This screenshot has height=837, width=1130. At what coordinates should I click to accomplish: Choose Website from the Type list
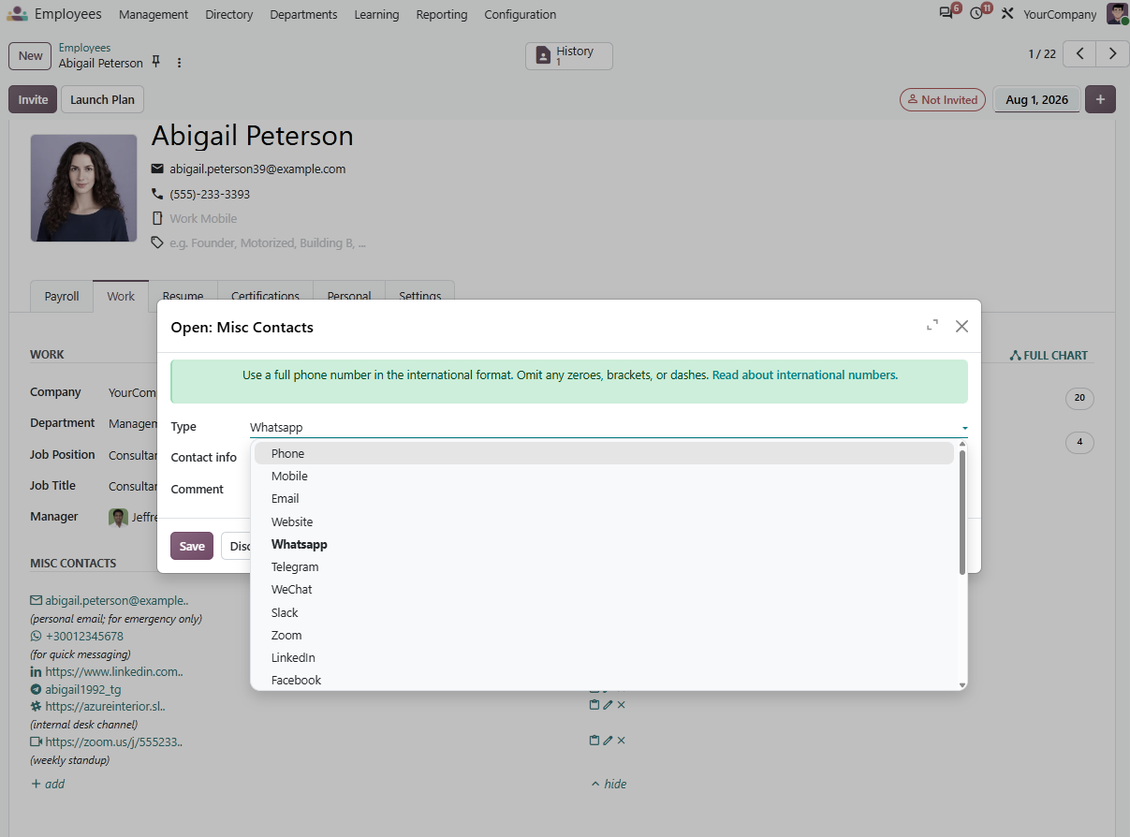[x=604, y=522]
